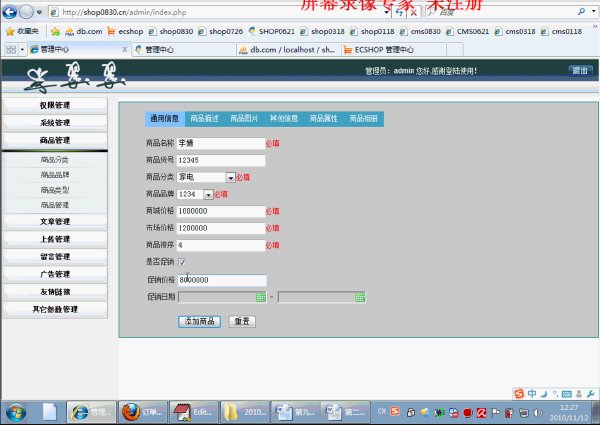This screenshot has width=600, height=425.
Task: Toggle the 中 language mode on the input bar
Action: coord(532,394)
